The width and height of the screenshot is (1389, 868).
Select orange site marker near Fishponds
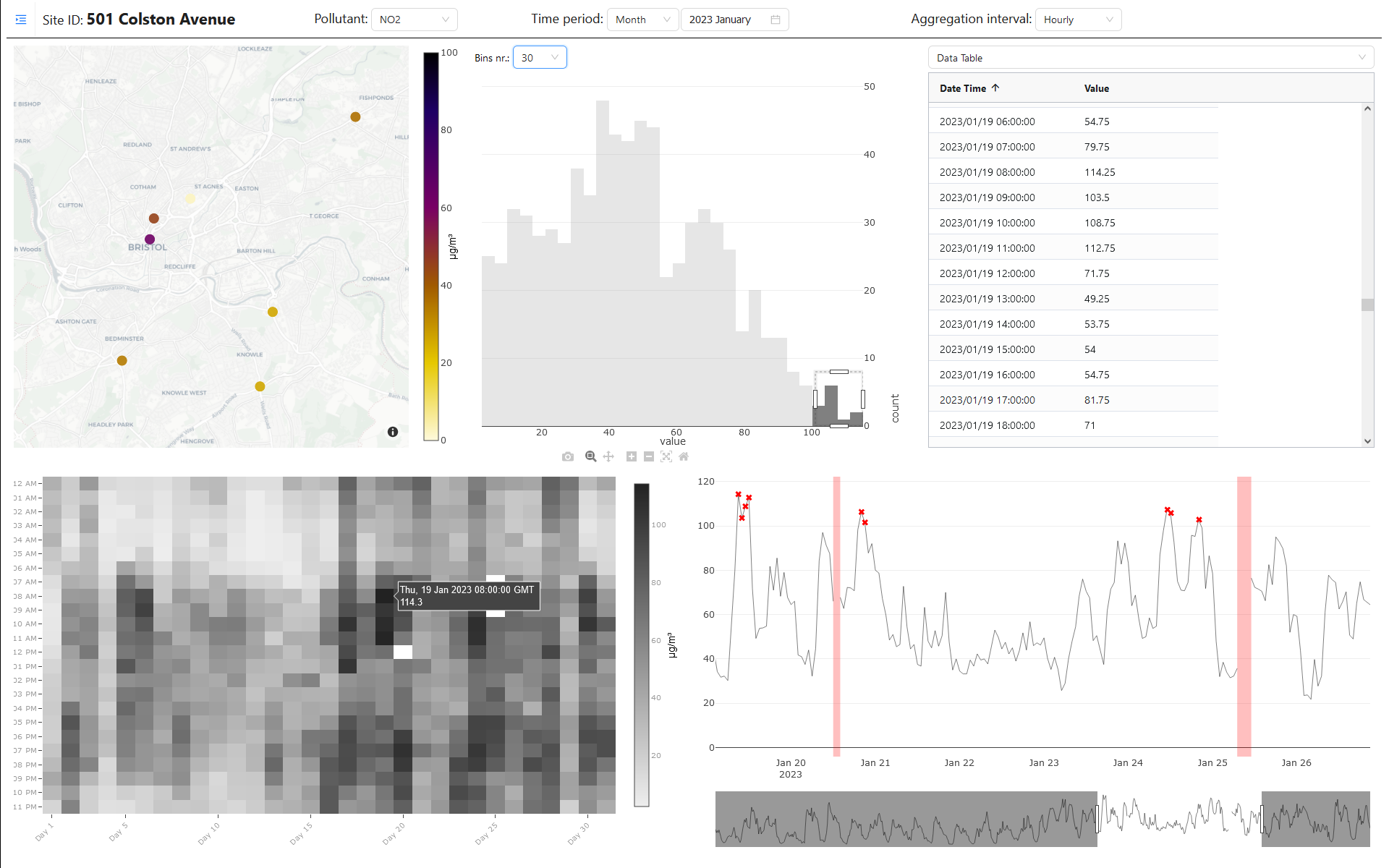click(355, 116)
